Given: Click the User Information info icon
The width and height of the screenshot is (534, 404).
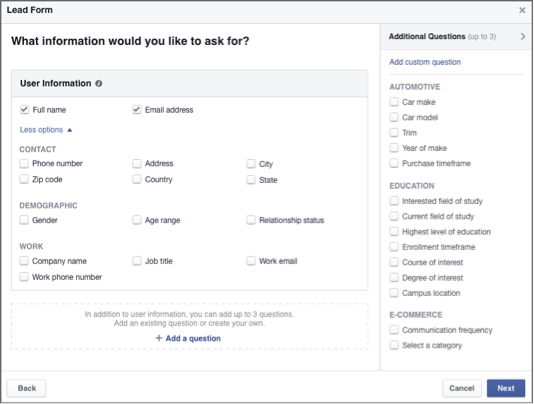Looking at the screenshot, I should [99, 83].
